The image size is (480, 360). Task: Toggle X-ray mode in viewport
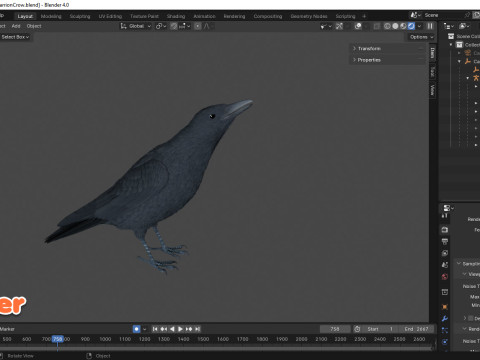point(377,26)
